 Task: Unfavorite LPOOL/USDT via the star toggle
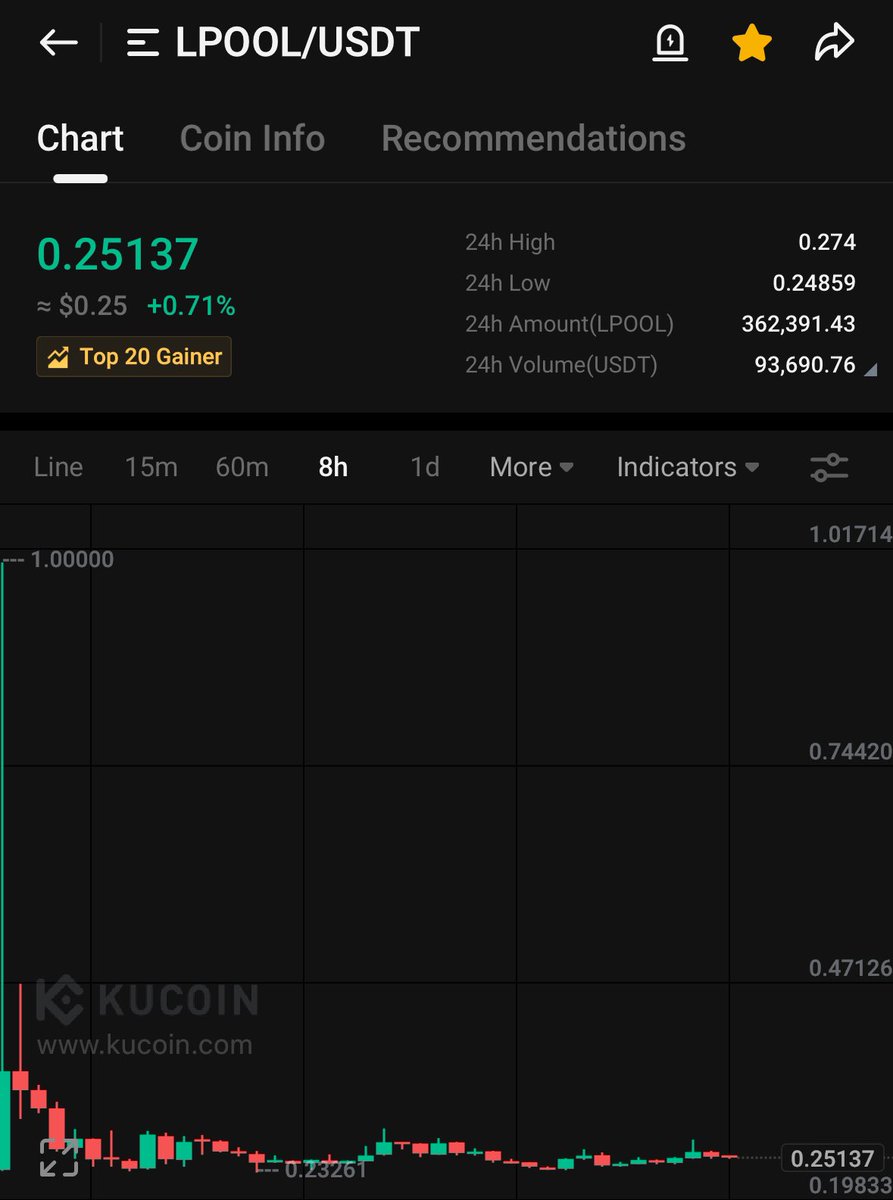tap(751, 42)
